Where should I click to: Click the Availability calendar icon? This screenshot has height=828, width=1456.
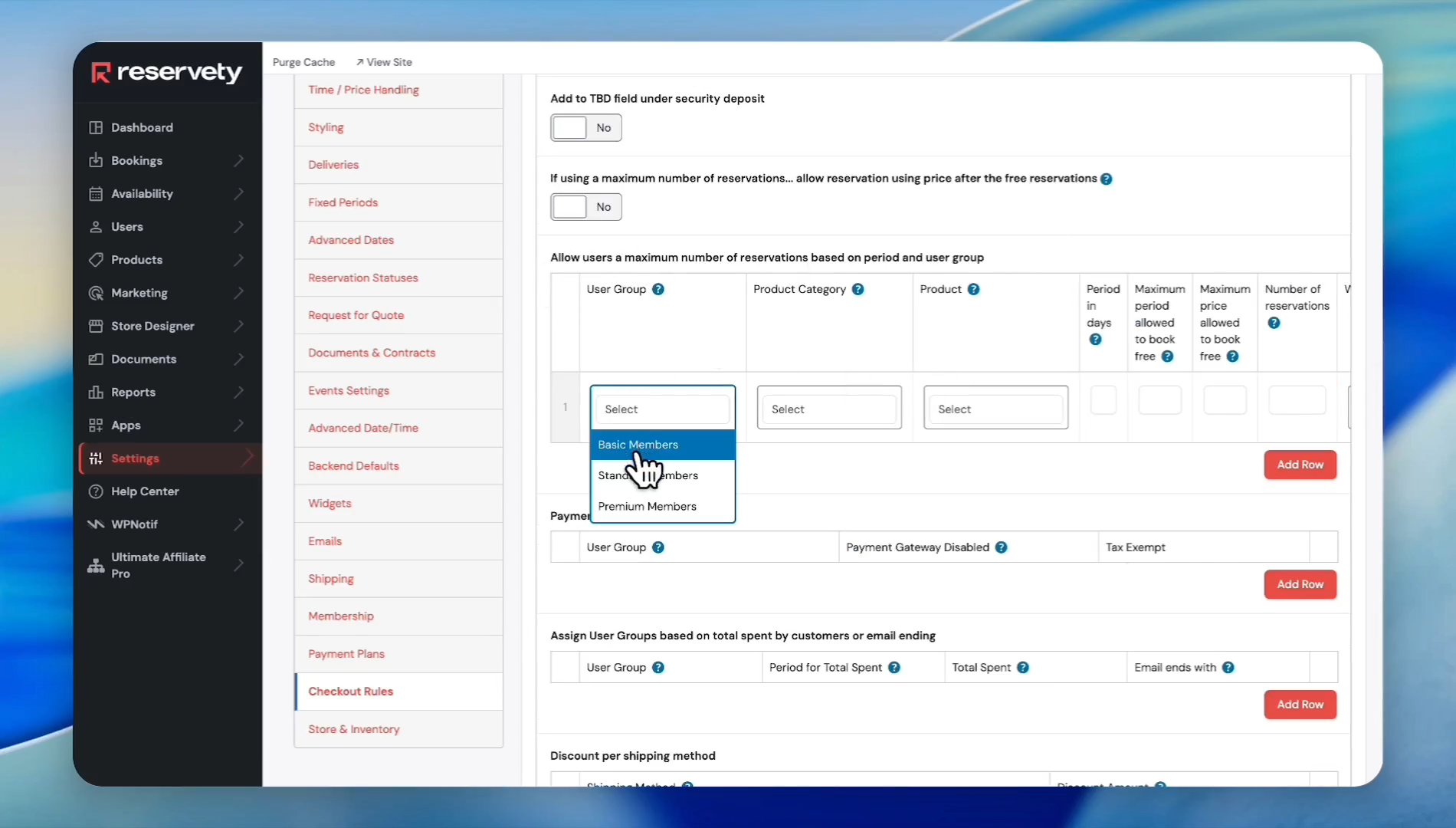96,194
